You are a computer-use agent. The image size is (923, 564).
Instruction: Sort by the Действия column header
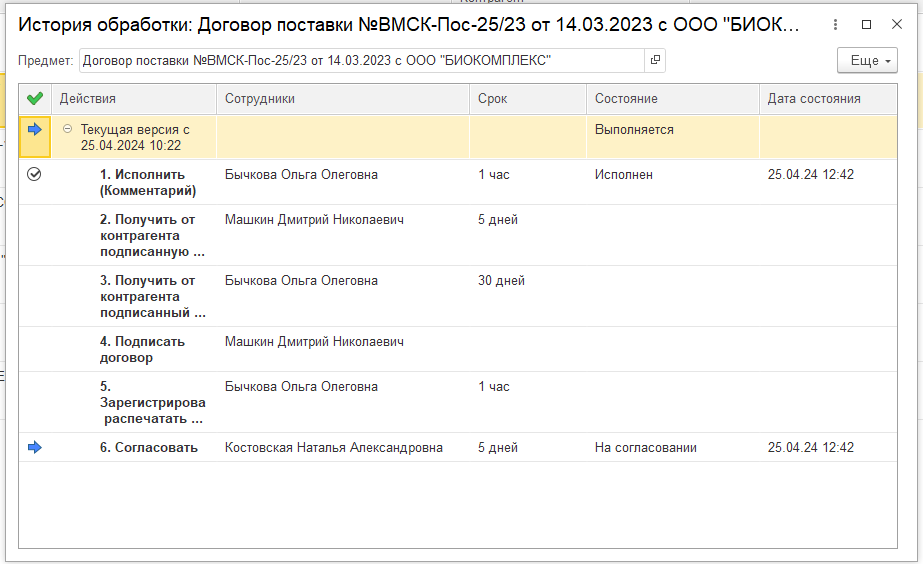click(134, 98)
